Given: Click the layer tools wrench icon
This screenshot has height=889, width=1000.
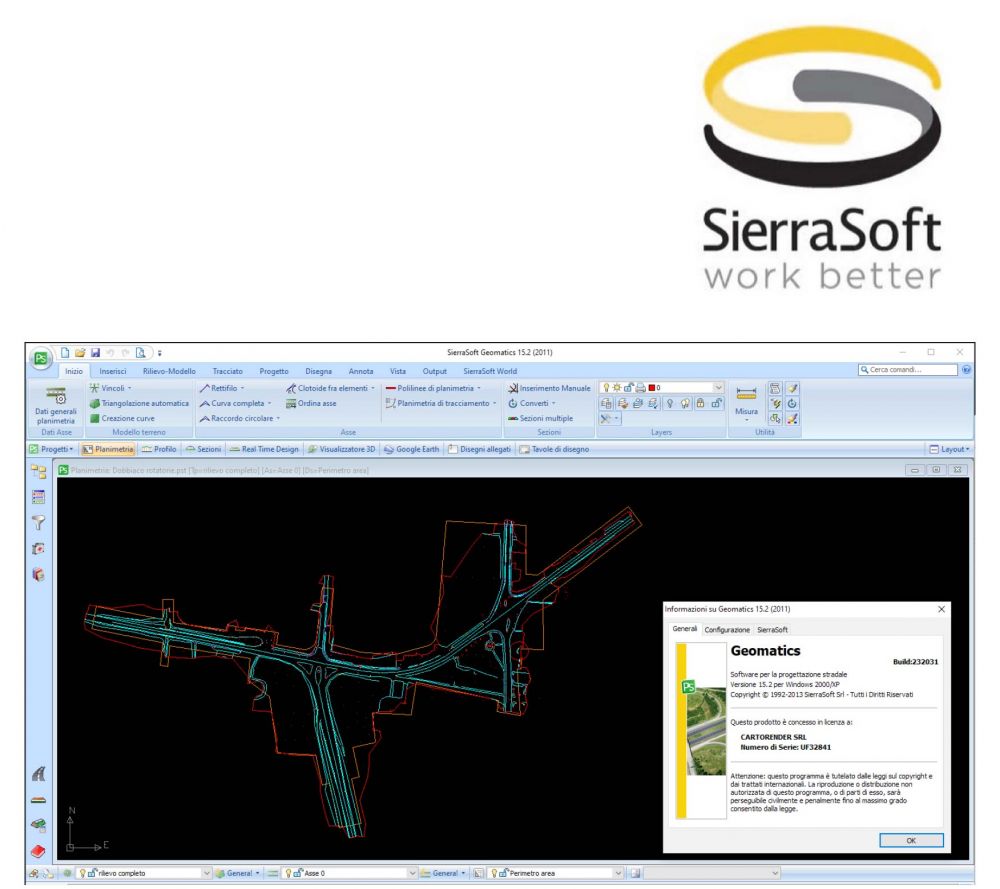Looking at the screenshot, I should (x=610, y=418).
